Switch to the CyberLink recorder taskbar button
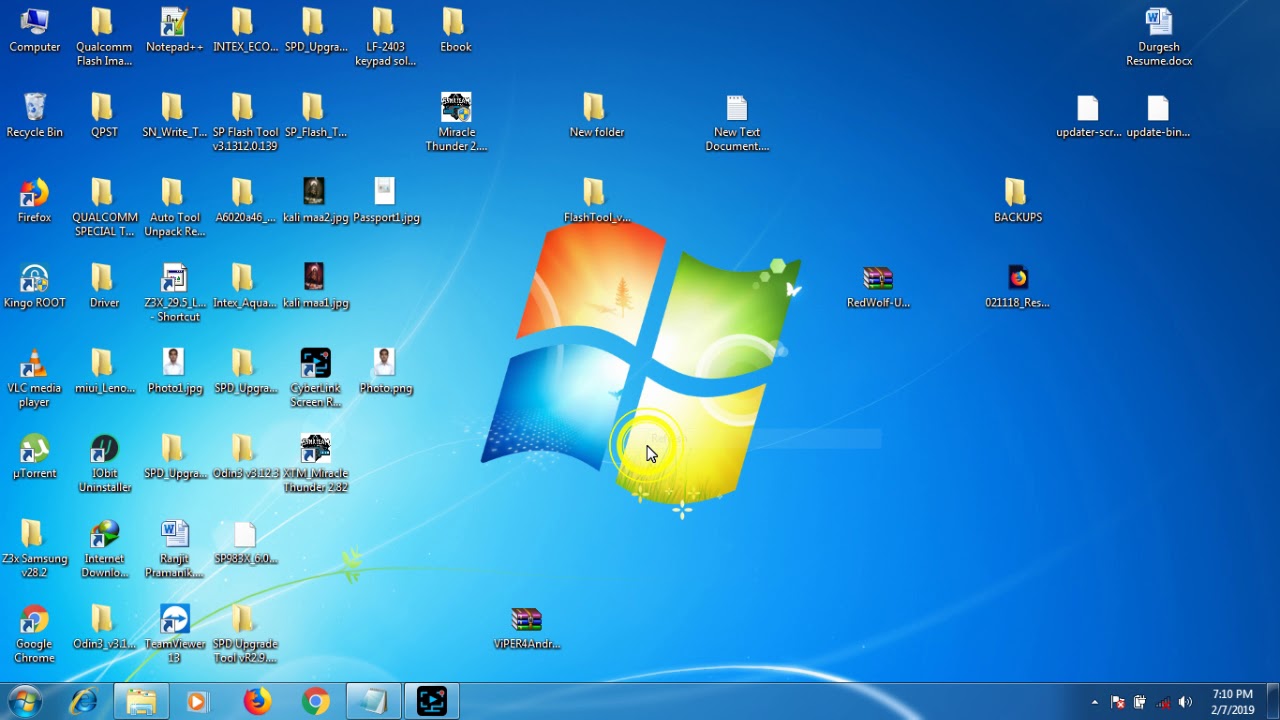Image resolution: width=1280 pixels, height=720 pixels. (x=431, y=702)
